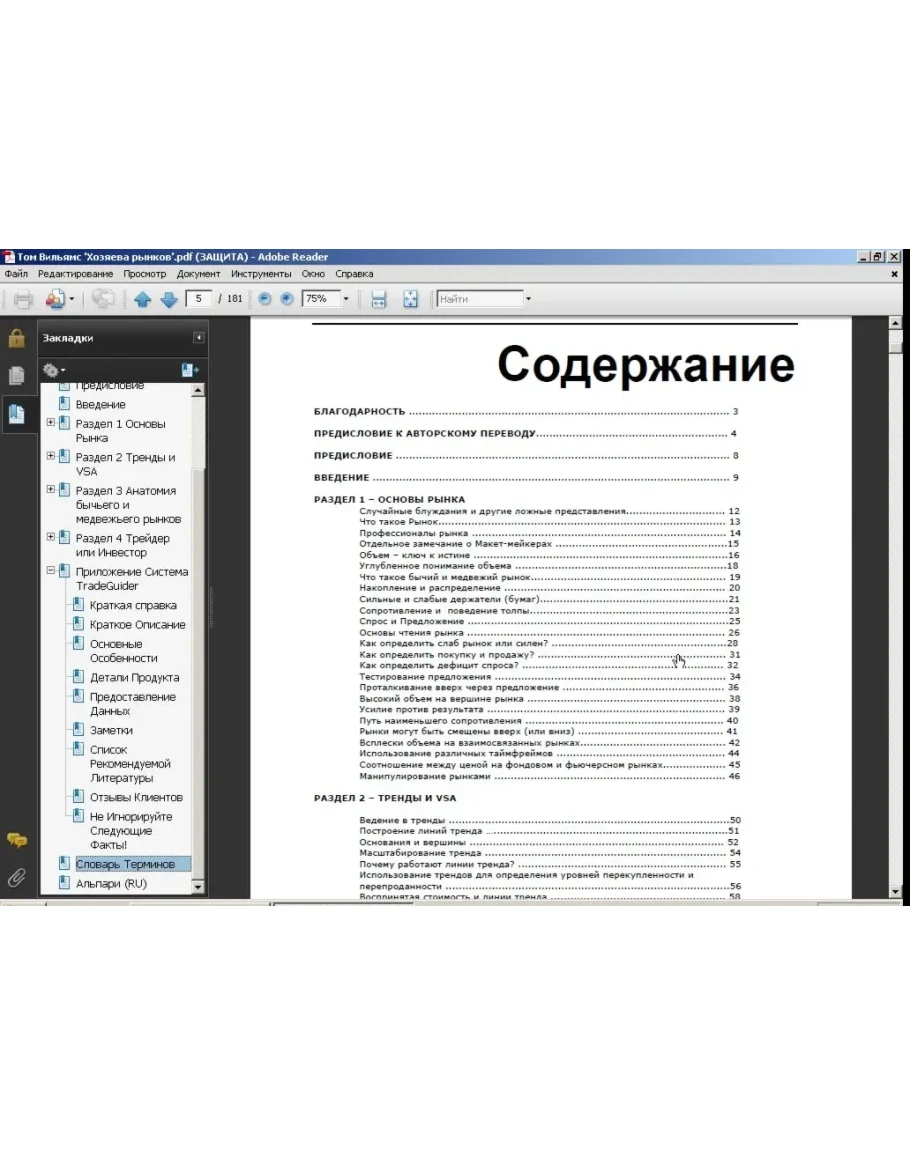910x1155 pixels.
Task: Open the Просмотр menu
Action: pos(145,274)
